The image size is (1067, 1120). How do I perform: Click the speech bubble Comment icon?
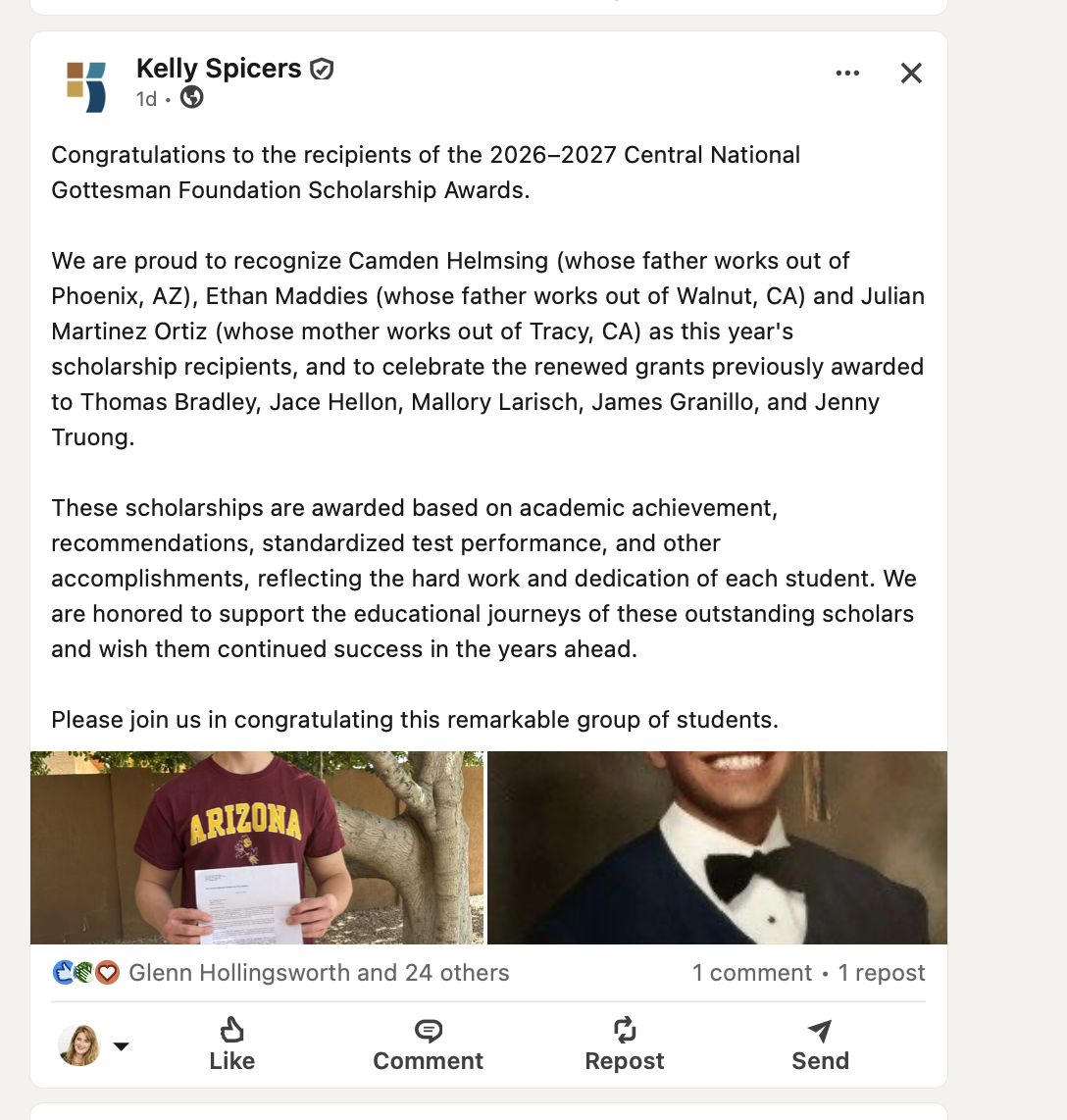(x=428, y=1031)
